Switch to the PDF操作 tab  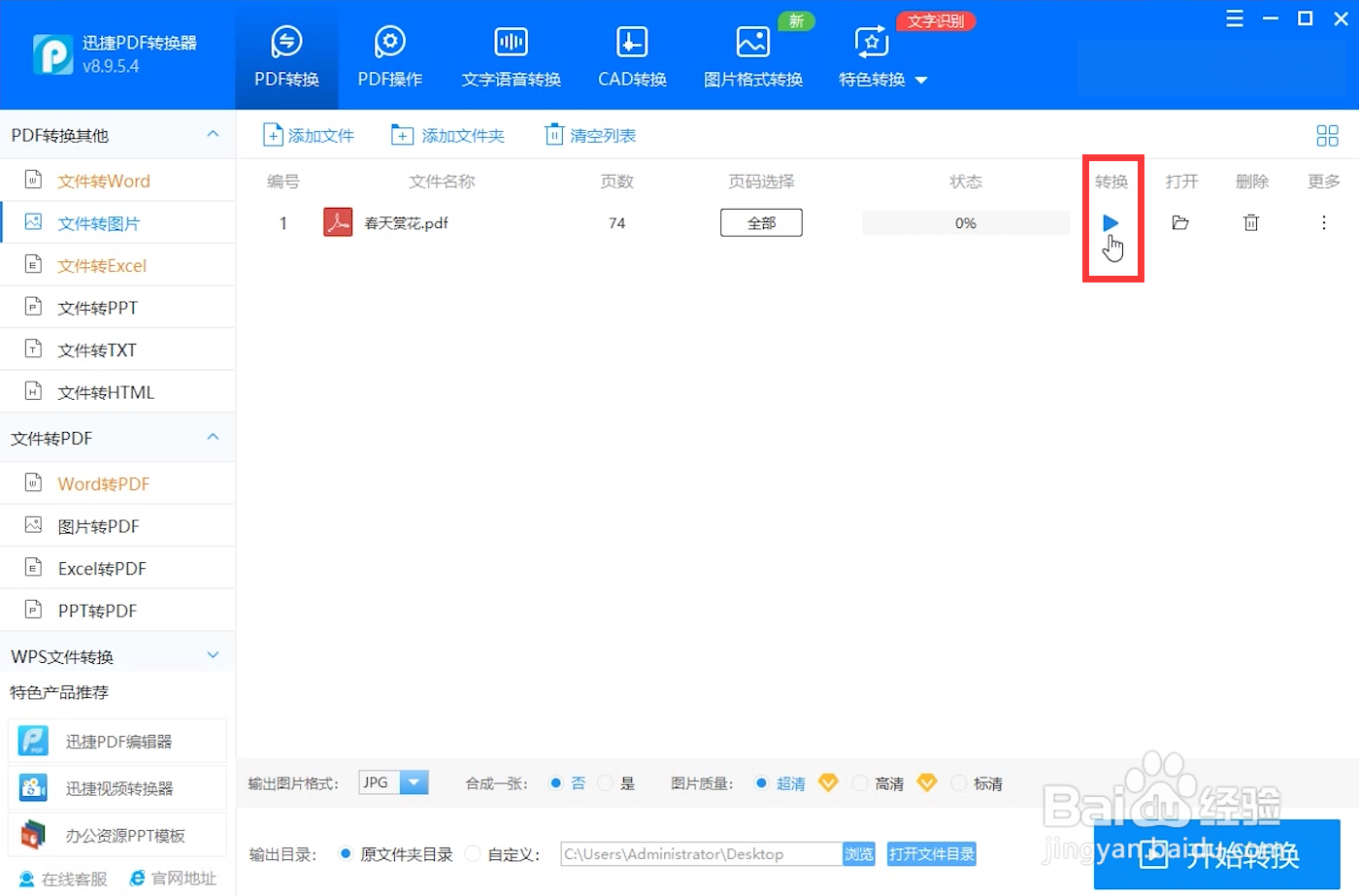(x=389, y=55)
